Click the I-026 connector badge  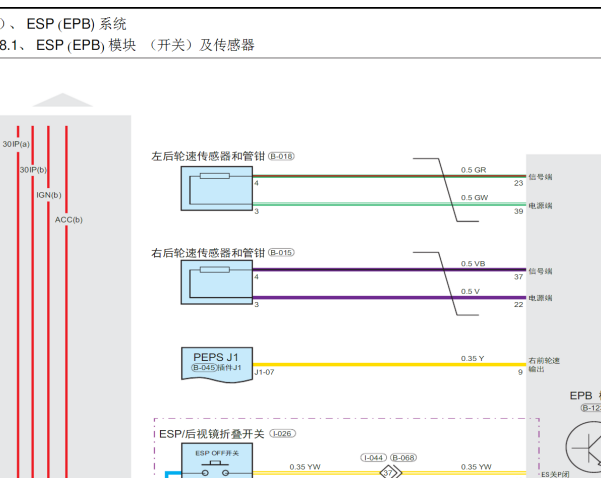click(x=282, y=434)
